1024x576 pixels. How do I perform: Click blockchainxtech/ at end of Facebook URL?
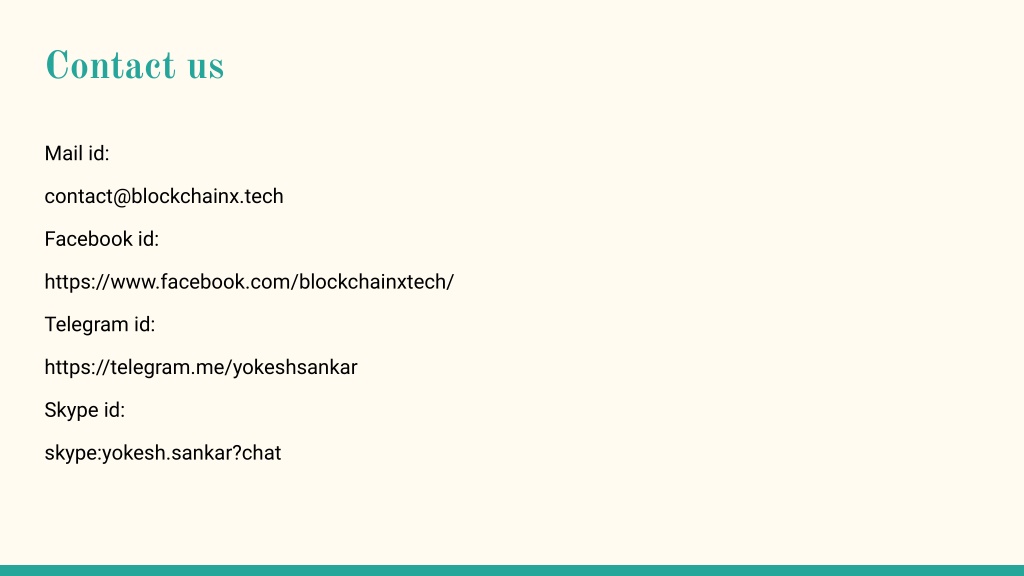click(376, 281)
